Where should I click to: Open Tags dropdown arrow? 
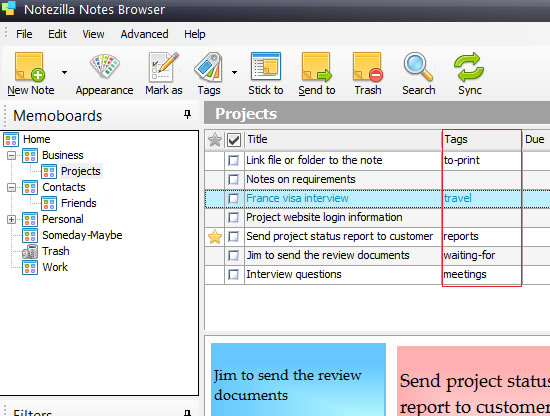point(234,72)
